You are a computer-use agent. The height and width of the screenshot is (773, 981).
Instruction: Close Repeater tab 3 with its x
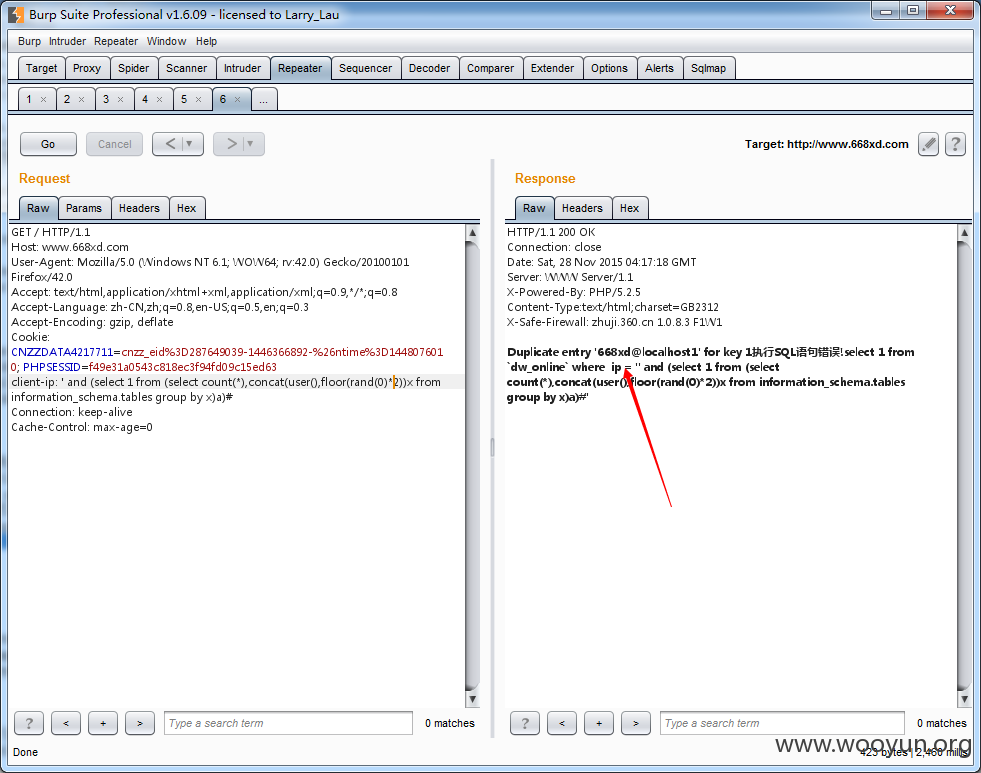[x=121, y=99]
